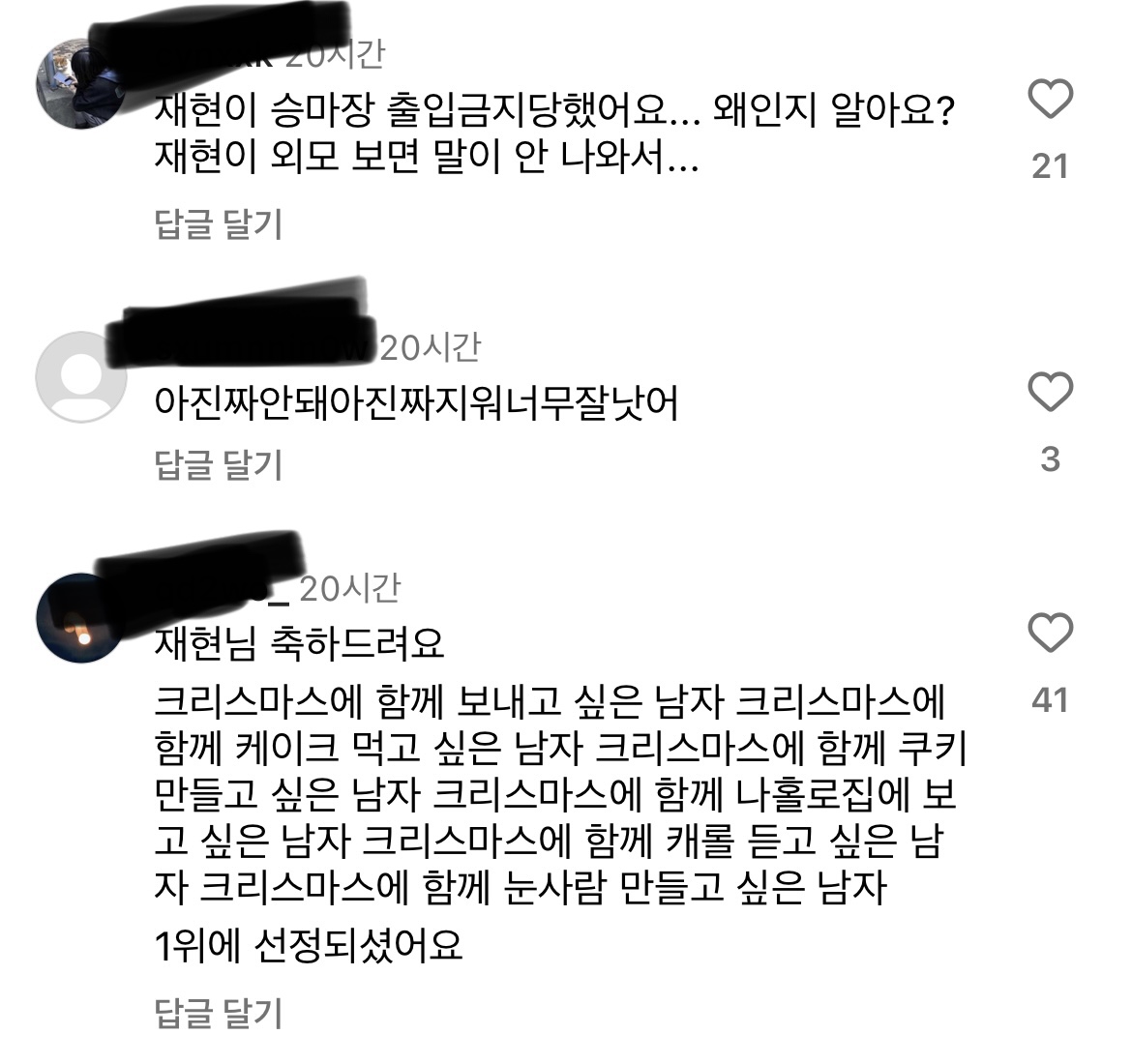Select the 아진짜안돼아진짜지워너무잘낫어 comment text
This screenshot has height=1064, width=1132.
point(417,403)
